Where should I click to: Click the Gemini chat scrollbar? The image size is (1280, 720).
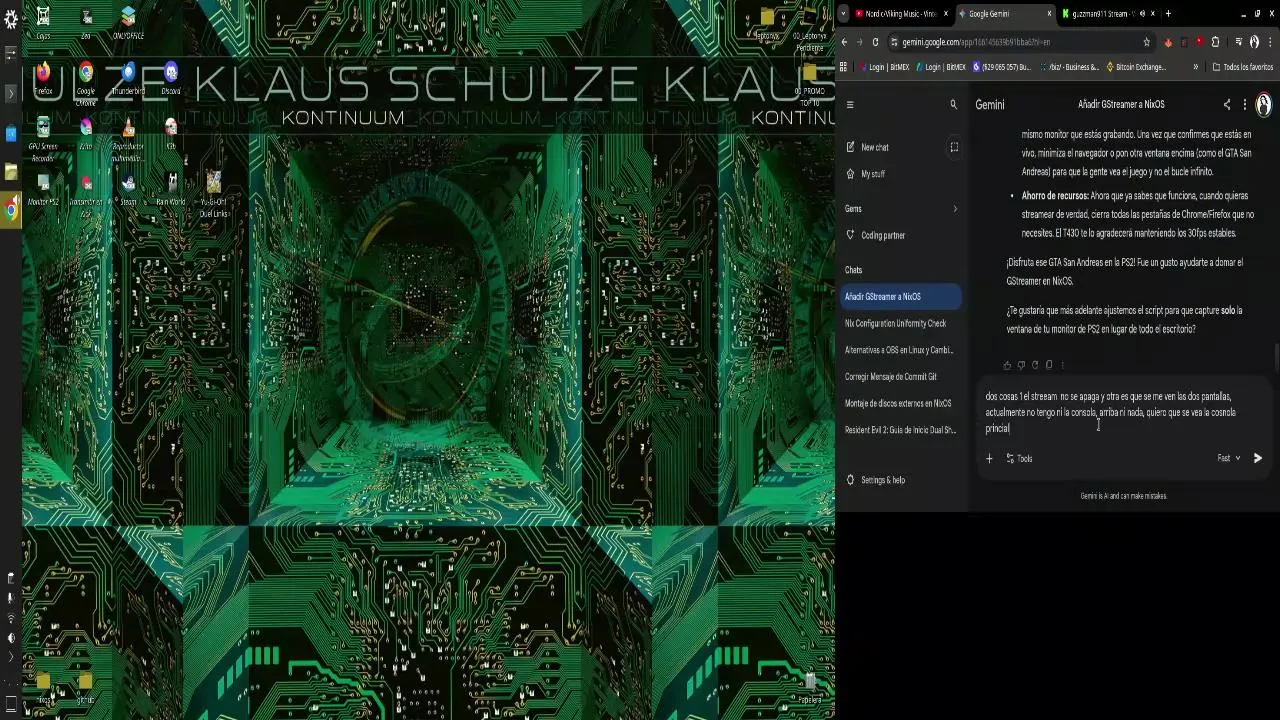(1276, 357)
